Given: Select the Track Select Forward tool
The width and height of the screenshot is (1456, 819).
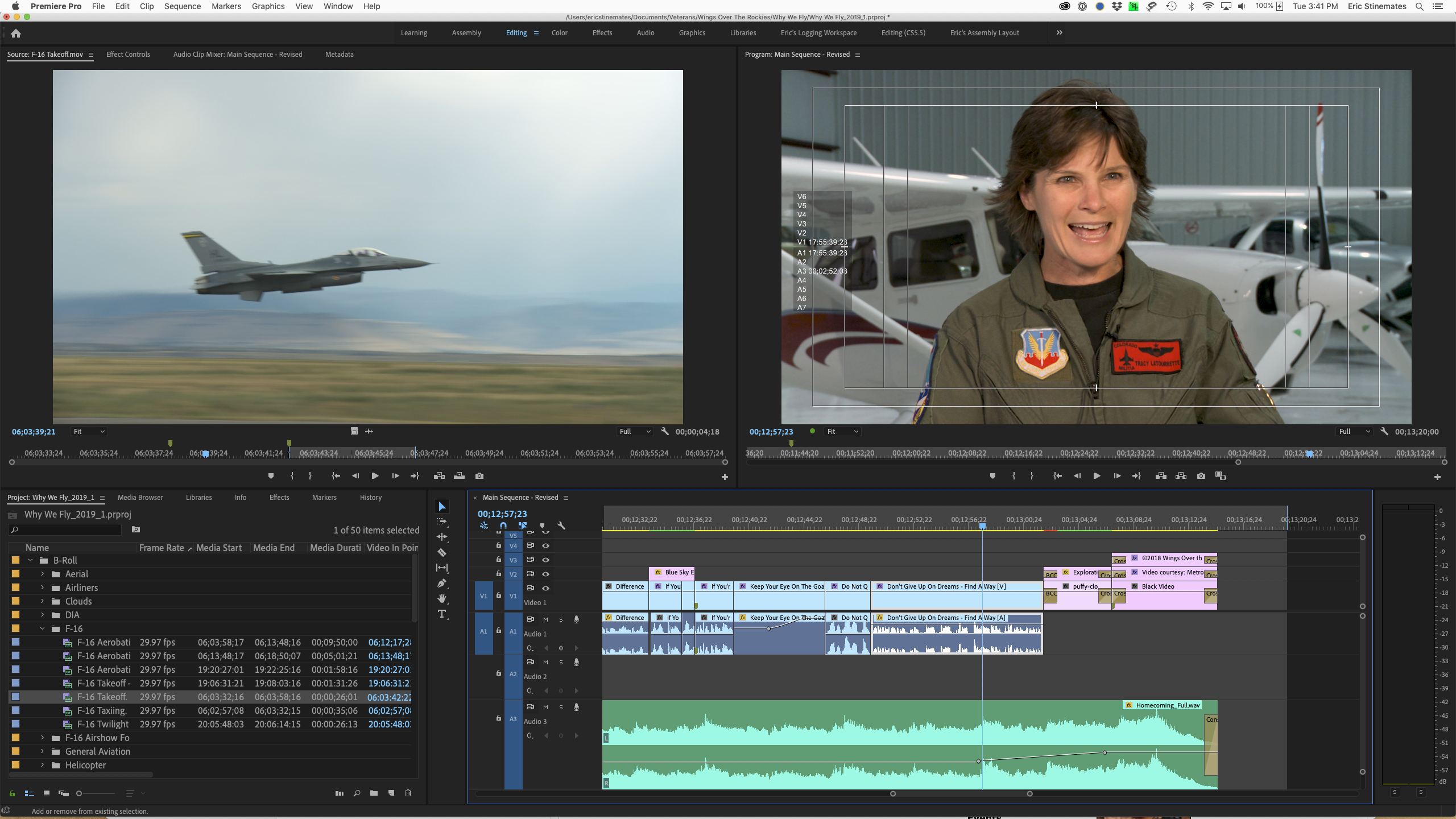Looking at the screenshot, I should point(442,522).
